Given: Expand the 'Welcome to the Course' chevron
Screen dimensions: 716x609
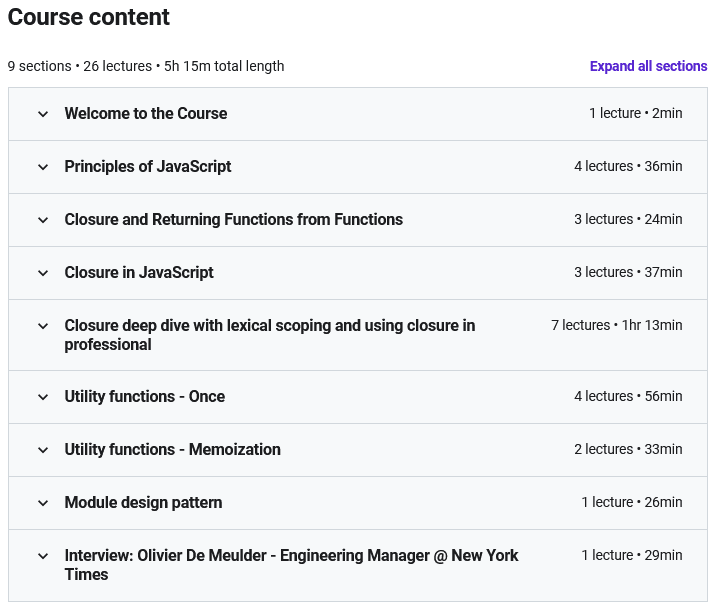Looking at the screenshot, I should pos(43,114).
